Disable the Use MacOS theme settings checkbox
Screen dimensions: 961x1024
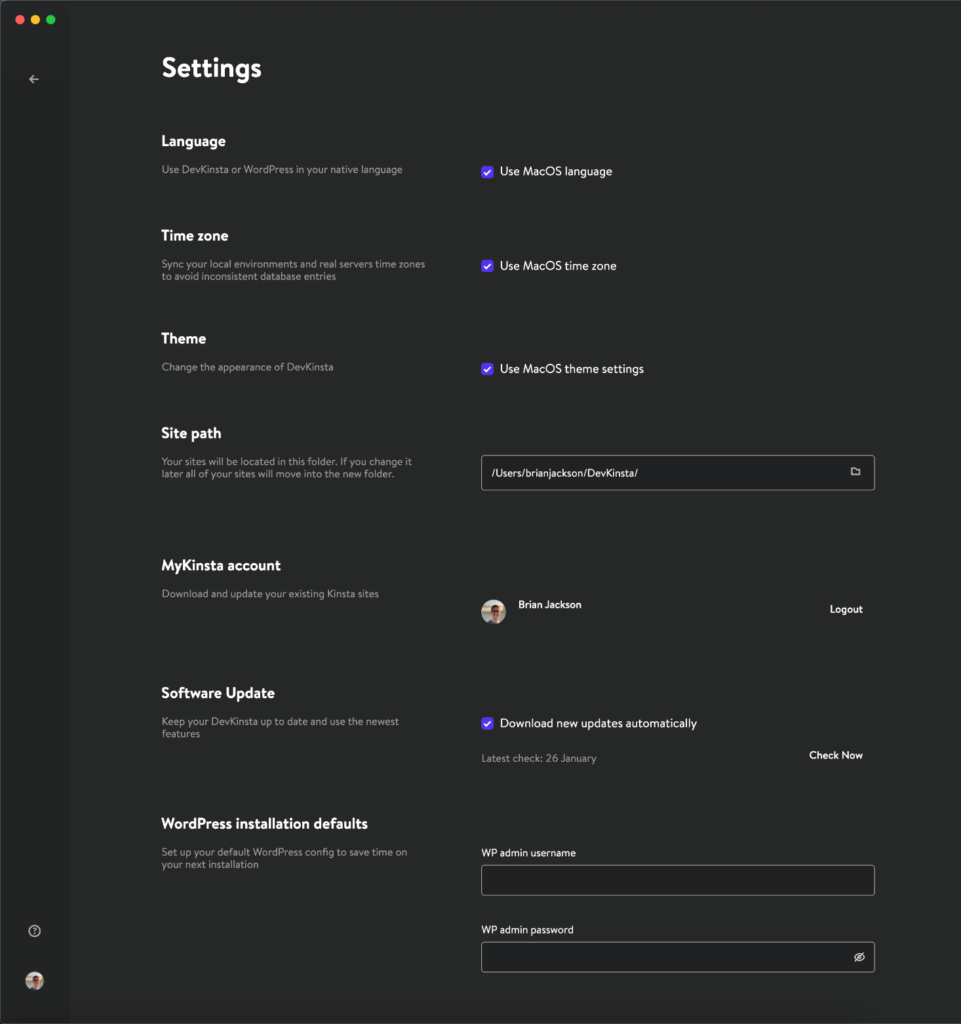(x=488, y=369)
